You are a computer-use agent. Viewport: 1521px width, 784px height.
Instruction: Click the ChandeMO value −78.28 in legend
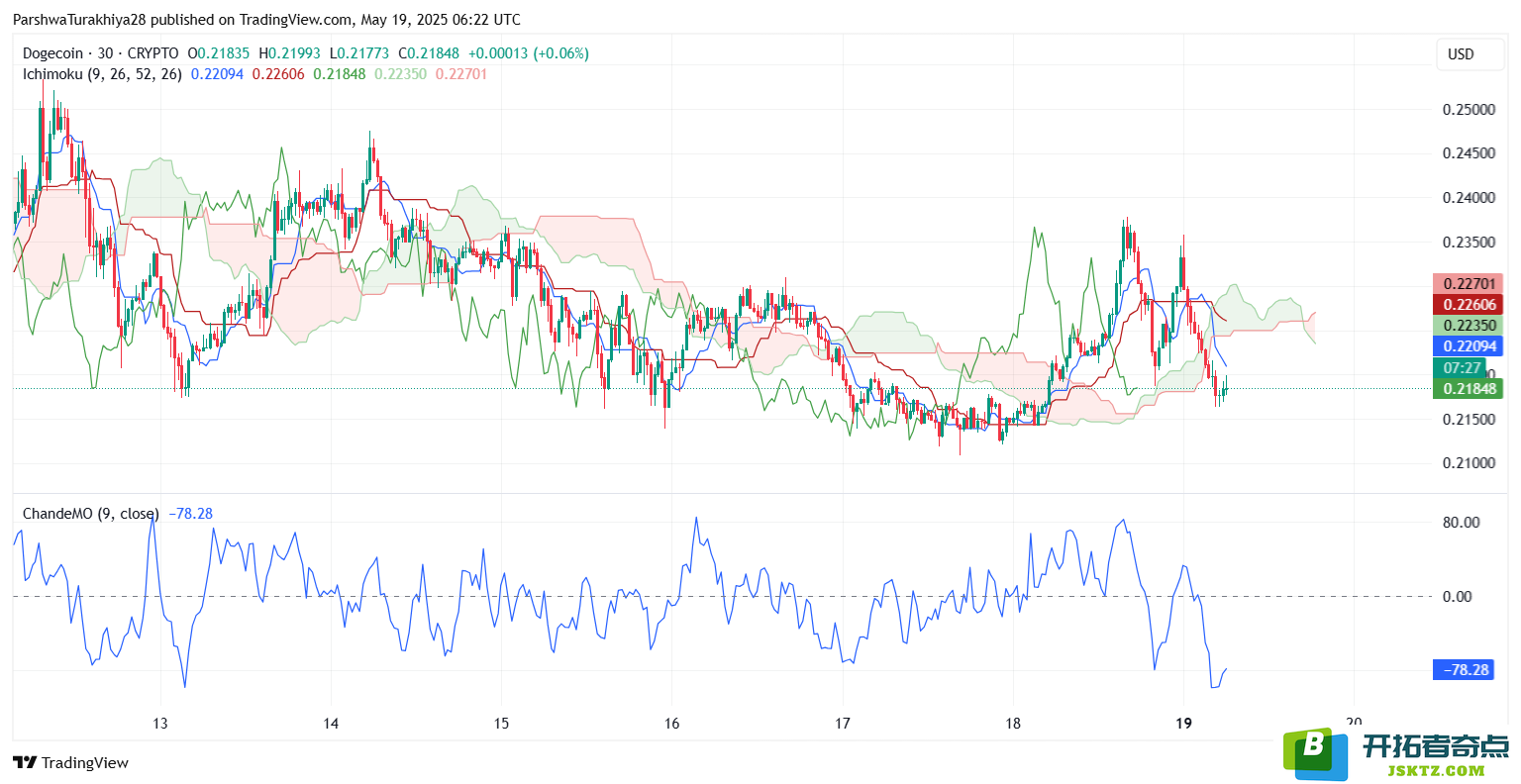tap(191, 514)
